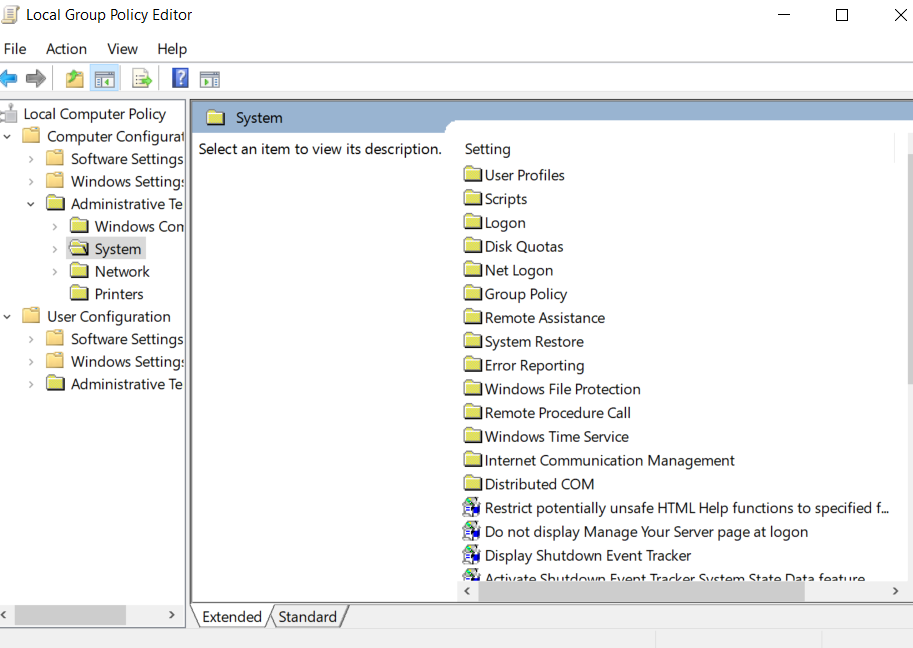Expand Software Settings under Computer Configuration
The width and height of the screenshot is (913, 648).
(31, 159)
